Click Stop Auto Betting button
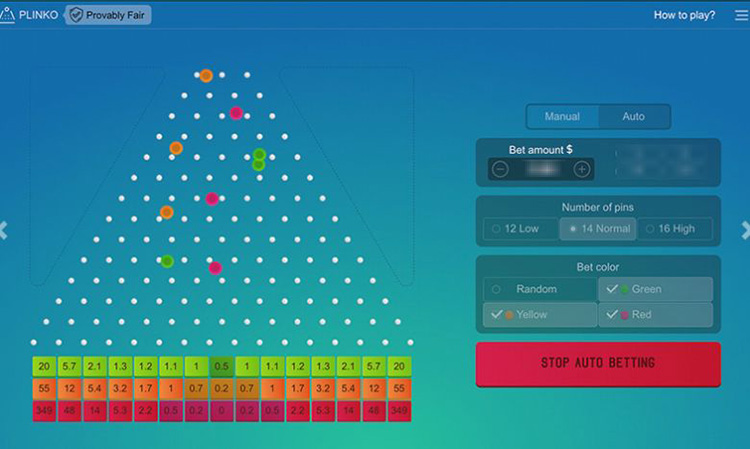Viewport: 750px width, 449px height. click(x=598, y=363)
